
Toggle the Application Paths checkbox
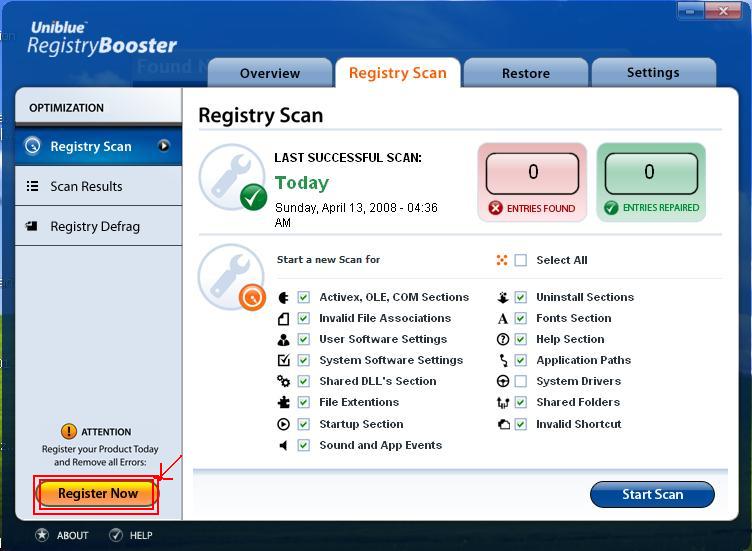click(520, 360)
